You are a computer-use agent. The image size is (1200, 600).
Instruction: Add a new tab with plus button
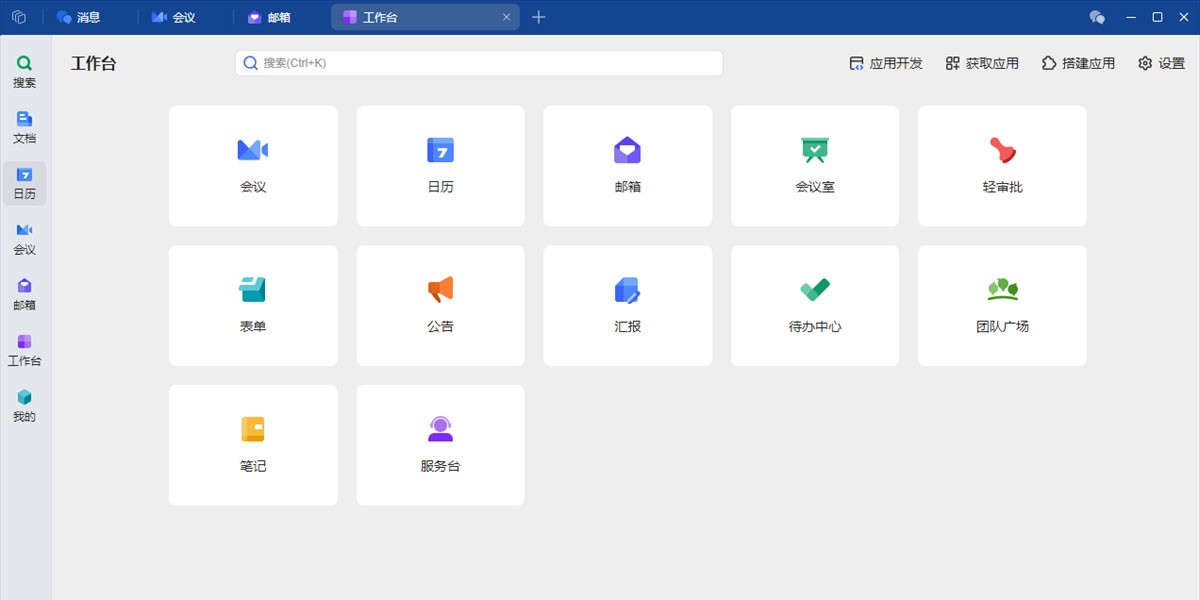(539, 17)
